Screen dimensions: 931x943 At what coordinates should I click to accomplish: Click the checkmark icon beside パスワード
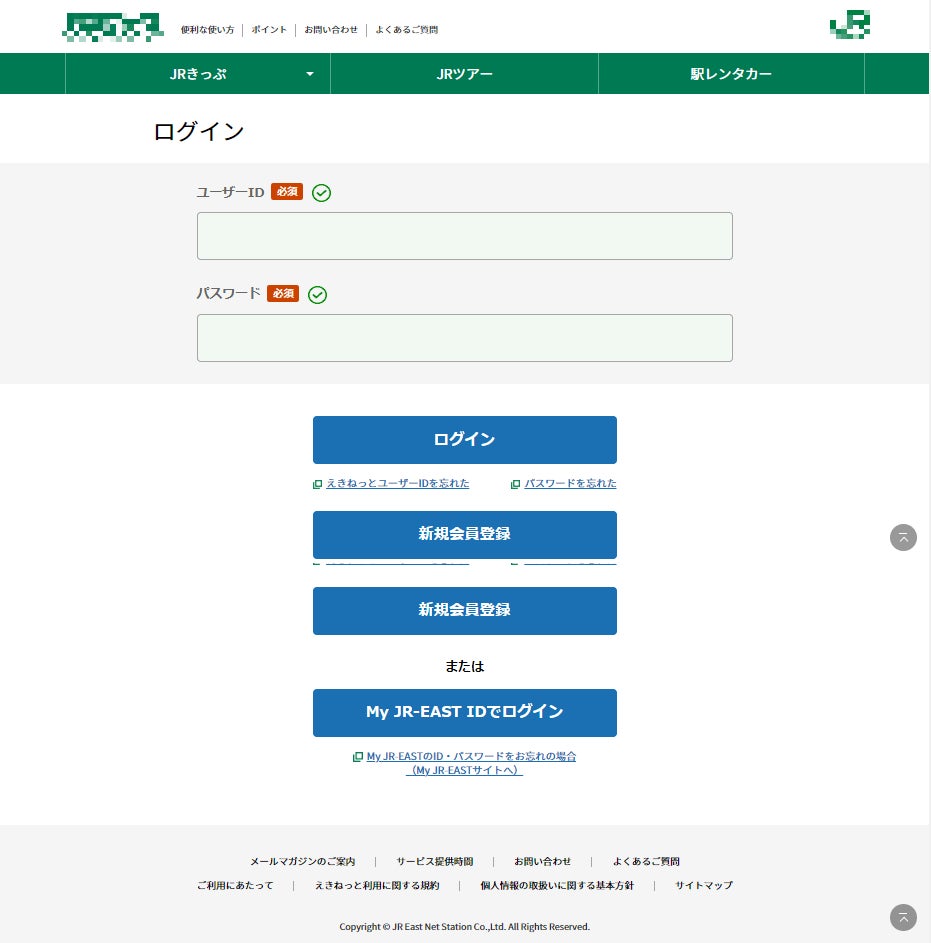point(318,295)
